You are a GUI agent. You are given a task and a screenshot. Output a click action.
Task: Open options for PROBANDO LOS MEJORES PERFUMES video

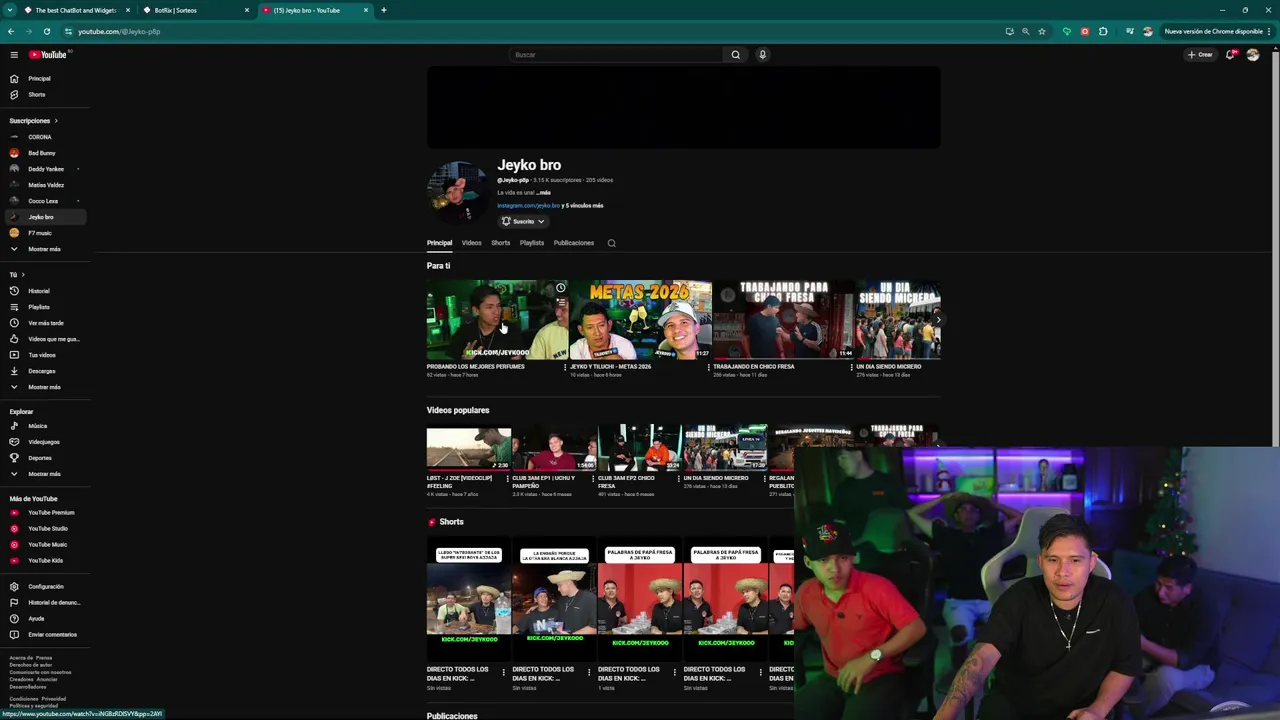pyautogui.click(x=565, y=367)
